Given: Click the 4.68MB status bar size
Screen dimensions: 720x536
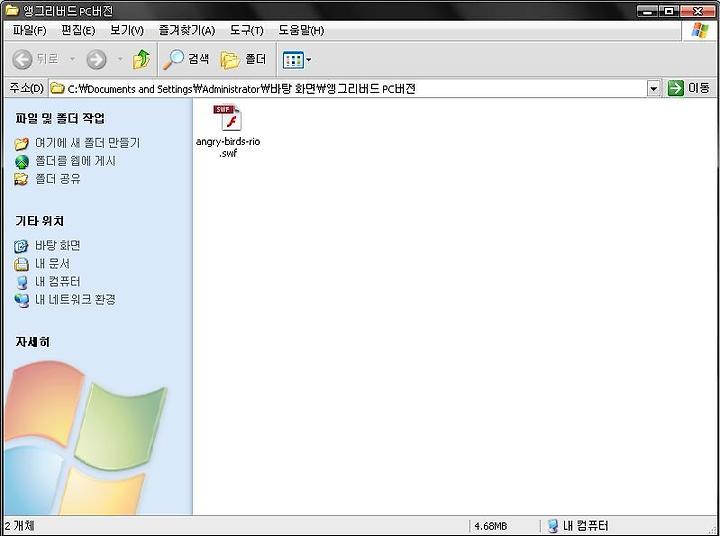Looking at the screenshot, I should [x=491, y=526].
